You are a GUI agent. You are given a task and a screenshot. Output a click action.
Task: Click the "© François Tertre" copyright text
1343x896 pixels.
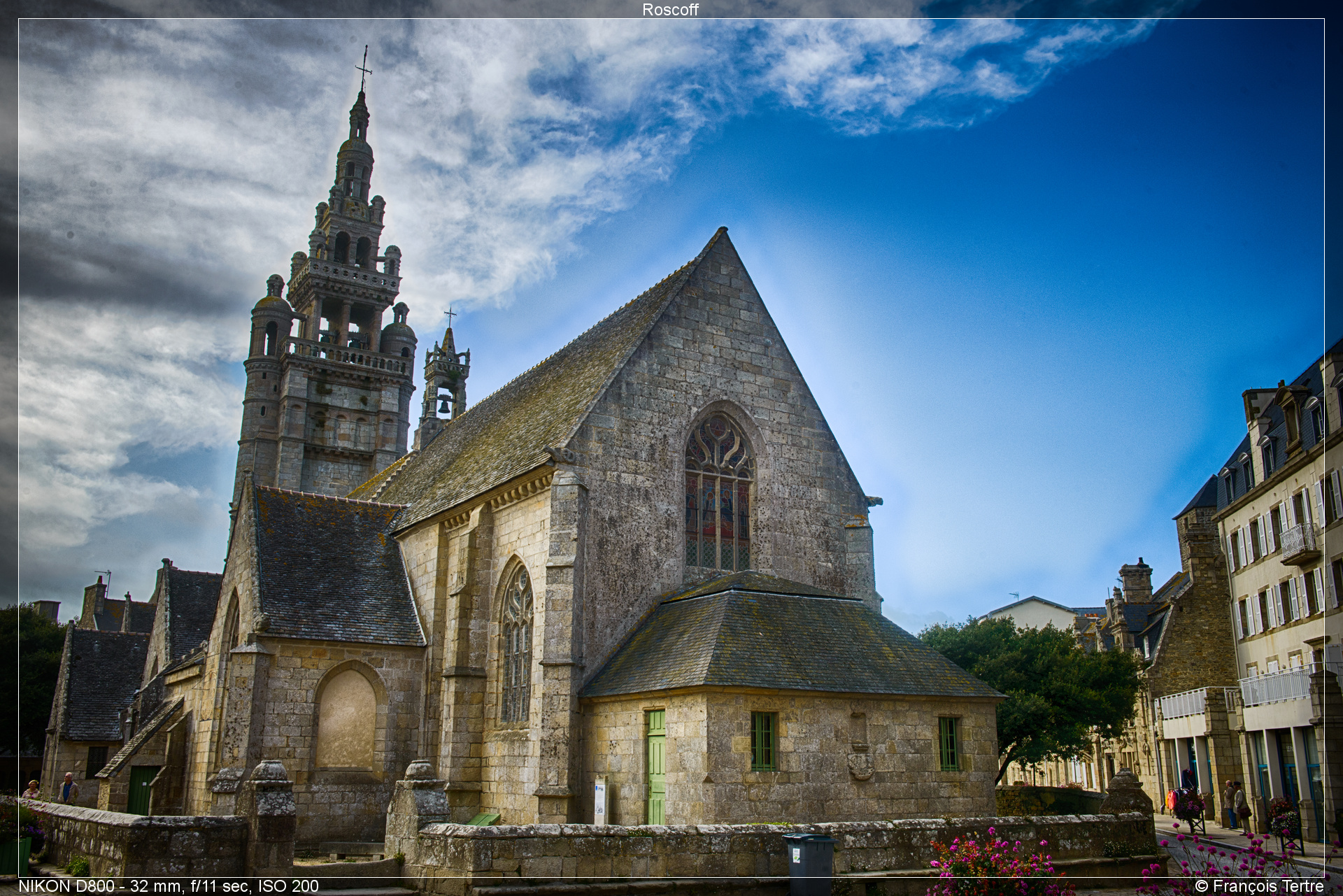point(1260,886)
